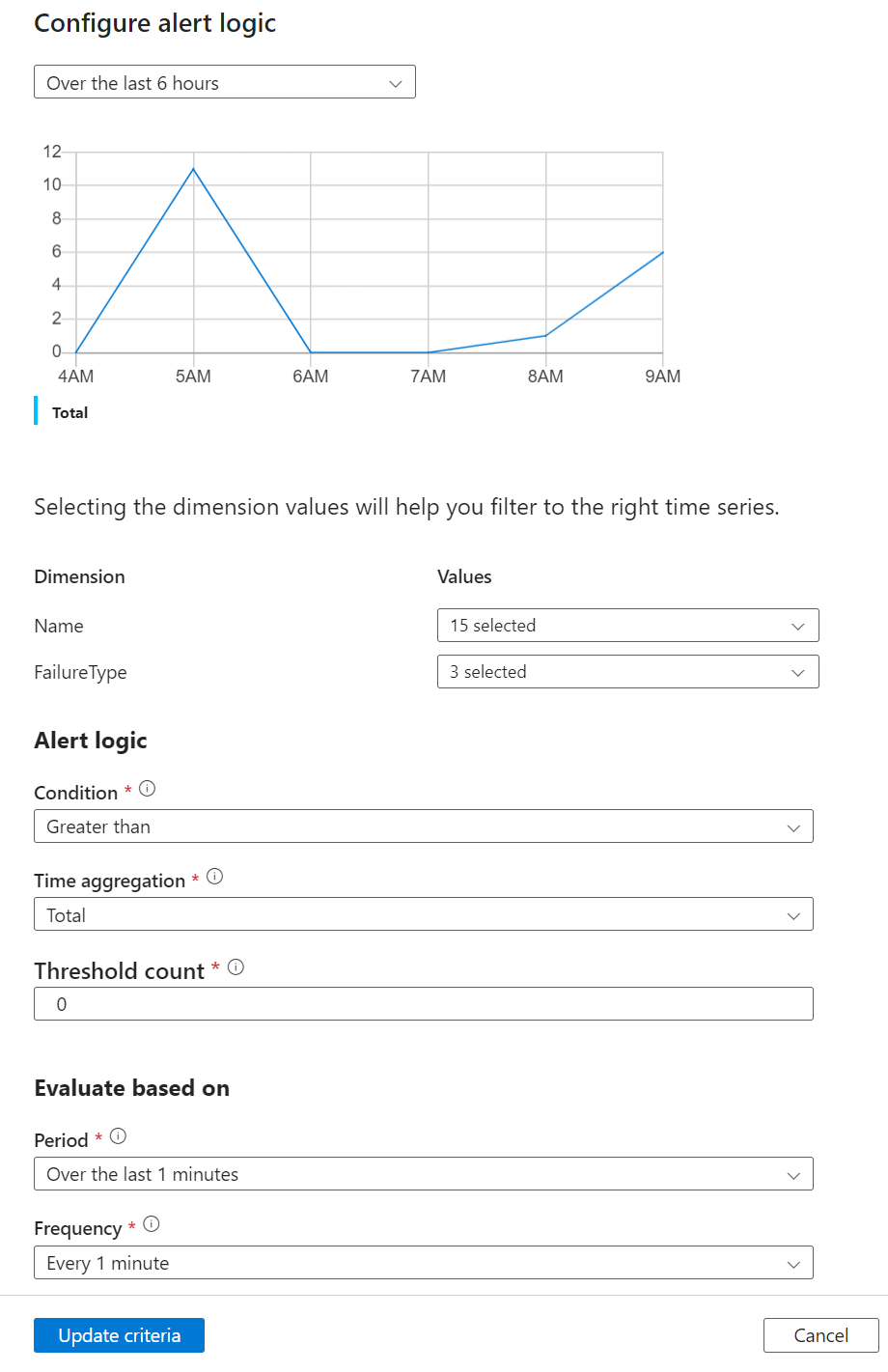Open the Condition info tooltip icon
This screenshot has height=1372, width=888.
point(146,788)
